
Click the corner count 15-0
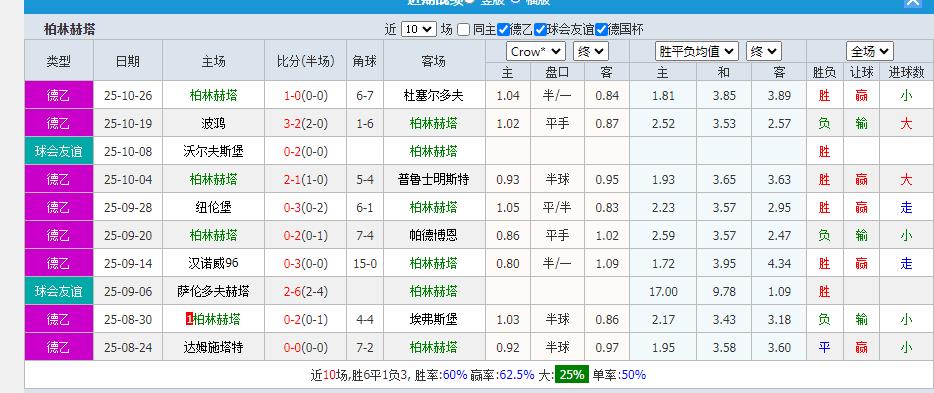tap(365, 263)
